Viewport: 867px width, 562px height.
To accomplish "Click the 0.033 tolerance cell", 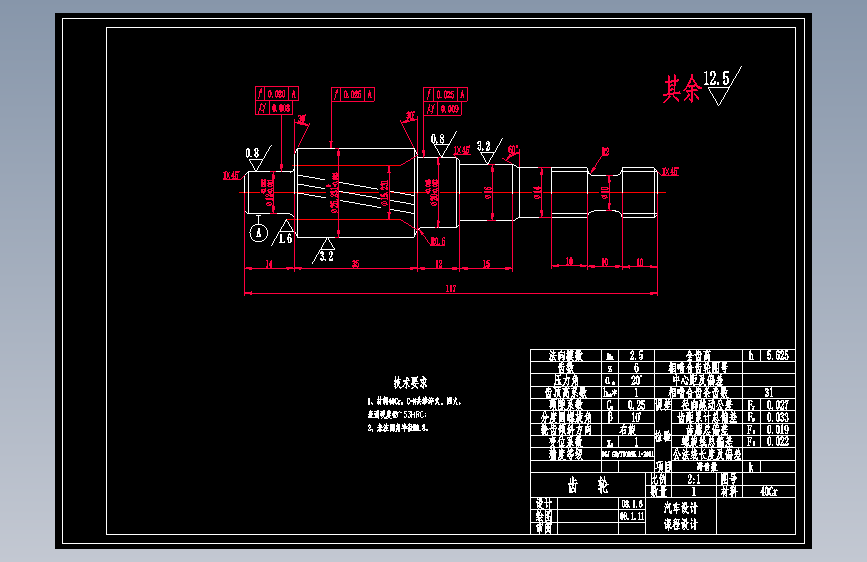I will 777,417.
